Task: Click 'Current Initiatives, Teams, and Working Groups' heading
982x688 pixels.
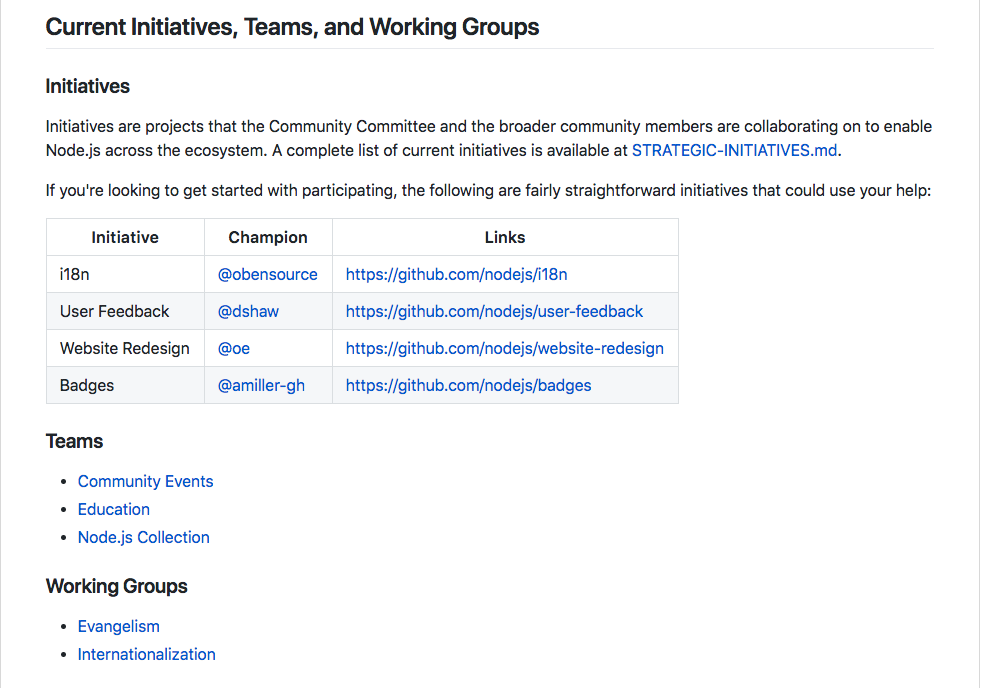Action: tap(292, 27)
